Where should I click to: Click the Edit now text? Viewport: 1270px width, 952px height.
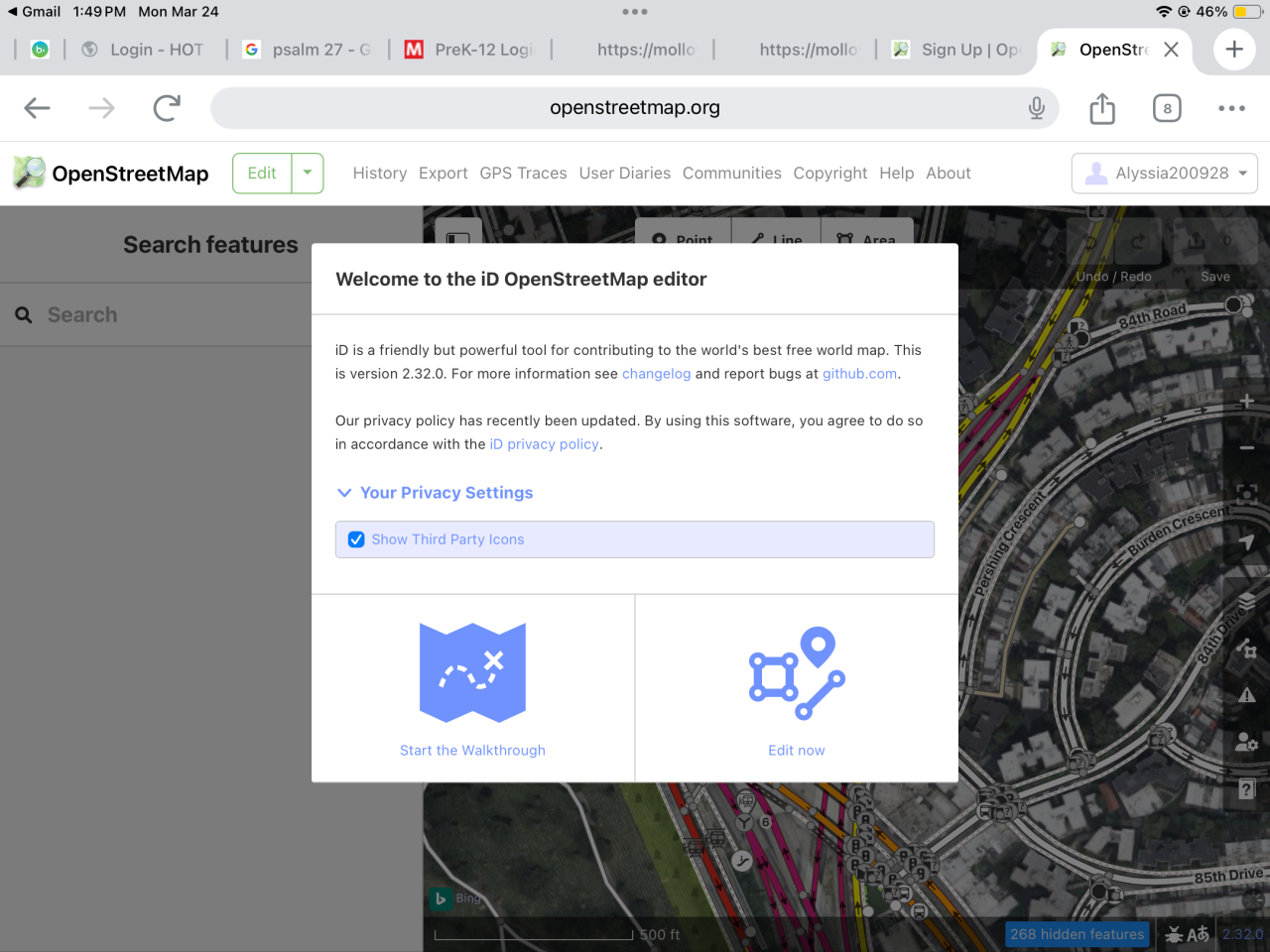797,751
